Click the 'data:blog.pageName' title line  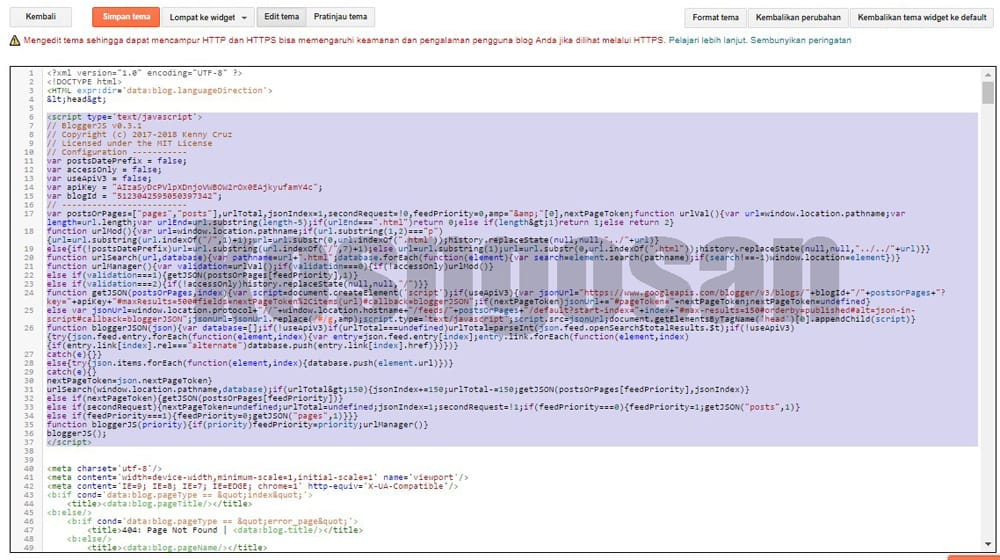point(177,548)
